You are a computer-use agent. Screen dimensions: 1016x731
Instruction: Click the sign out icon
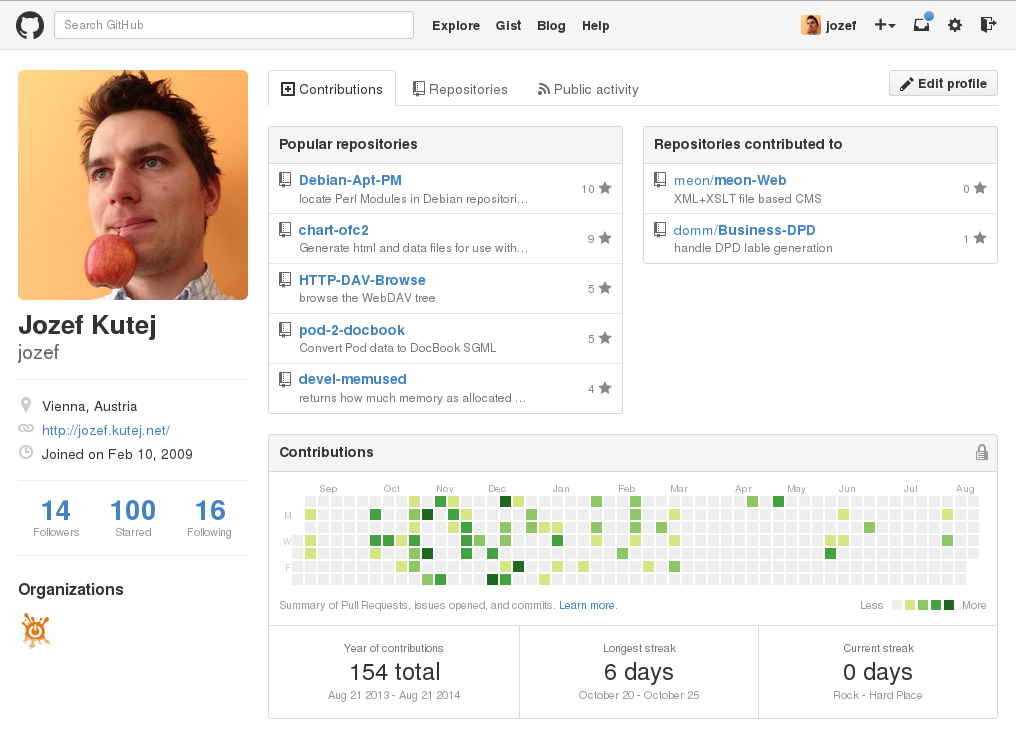(987, 25)
